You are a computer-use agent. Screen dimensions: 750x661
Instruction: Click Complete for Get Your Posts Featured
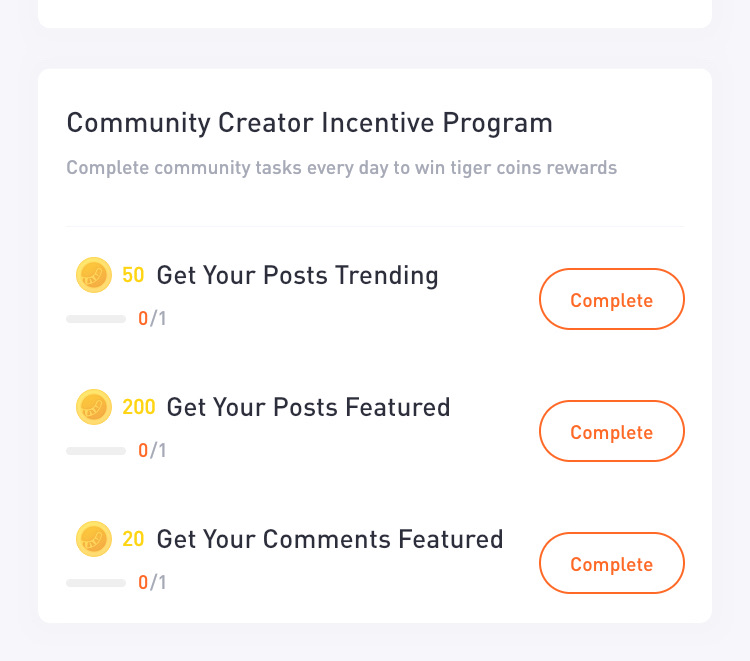pos(612,431)
